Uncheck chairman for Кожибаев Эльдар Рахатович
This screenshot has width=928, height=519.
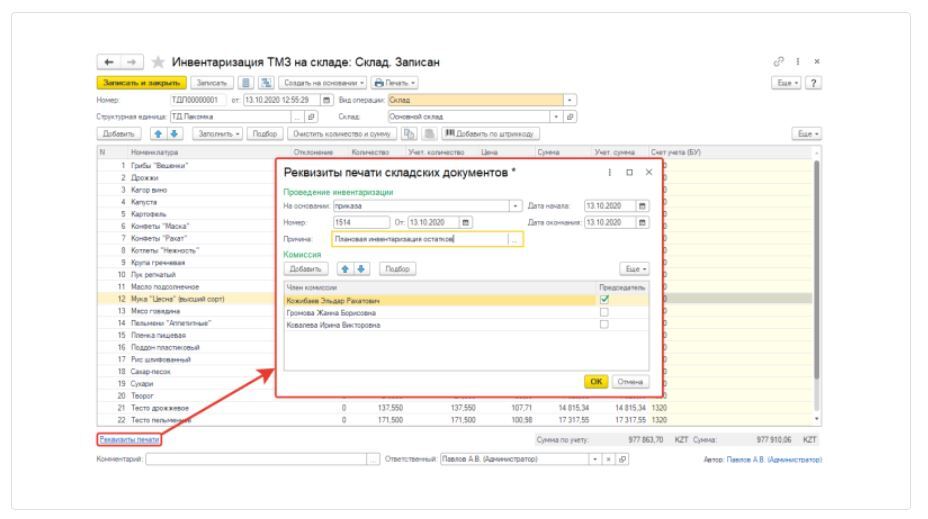point(604,299)
